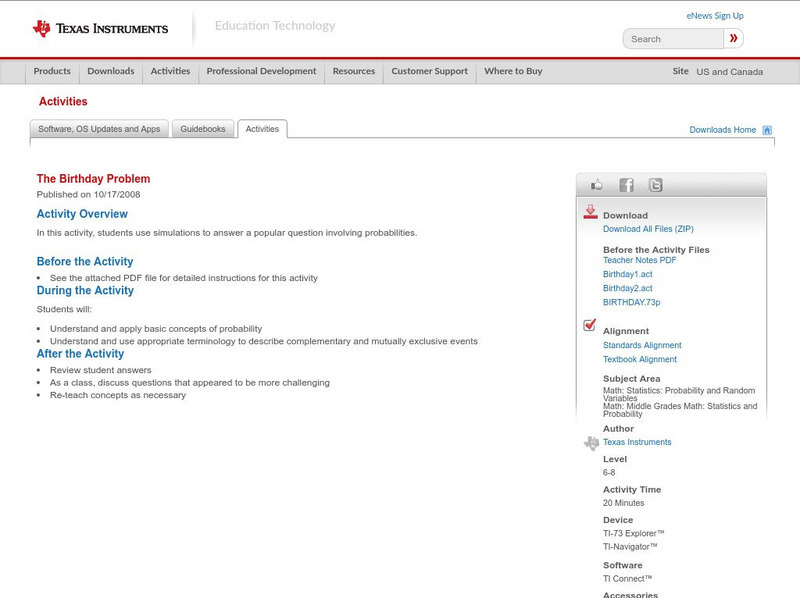Click eNews Sign Up
This screenshot has width=800, height=598.
click(714, 15)
